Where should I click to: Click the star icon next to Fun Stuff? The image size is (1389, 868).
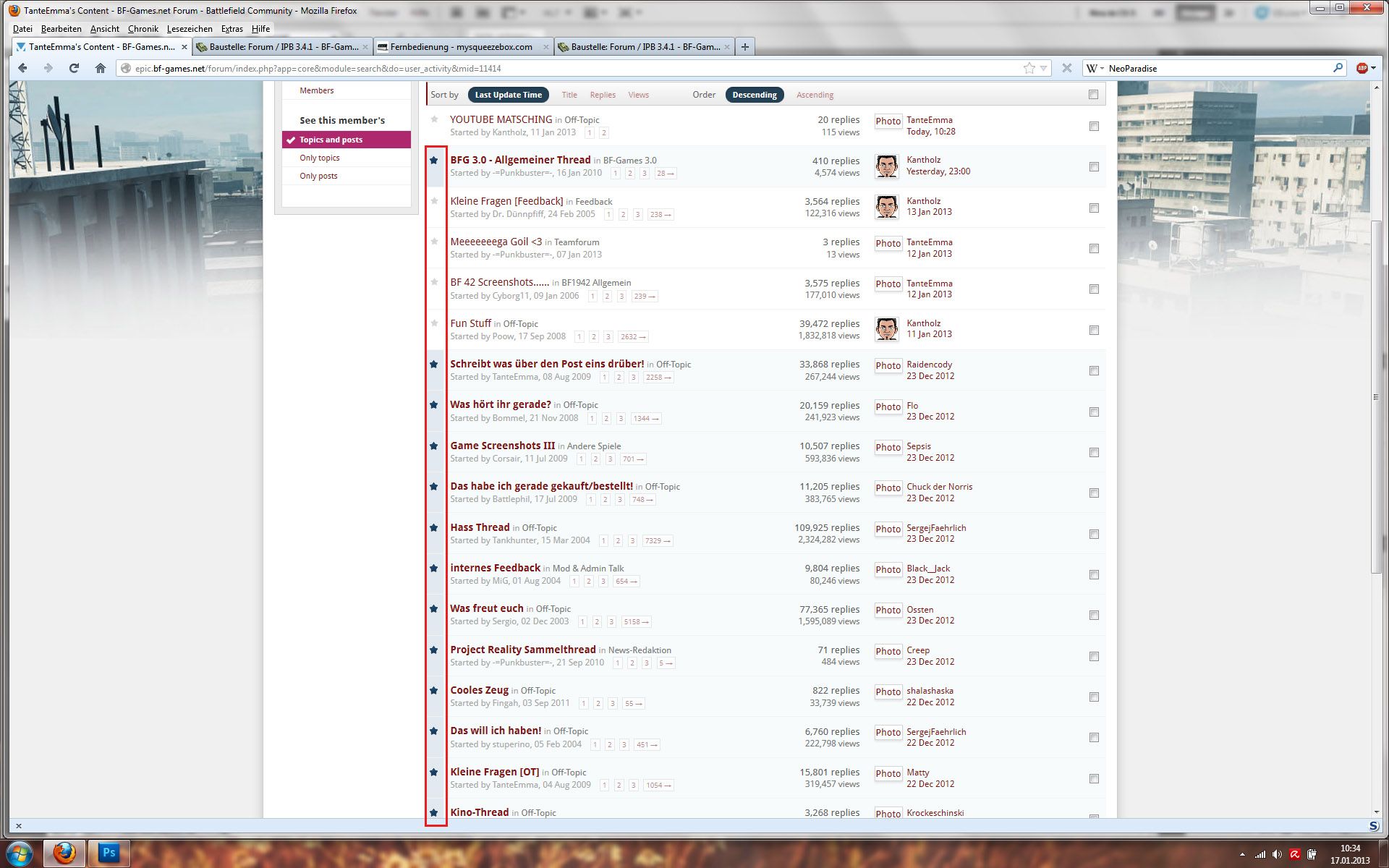(434, 323)
